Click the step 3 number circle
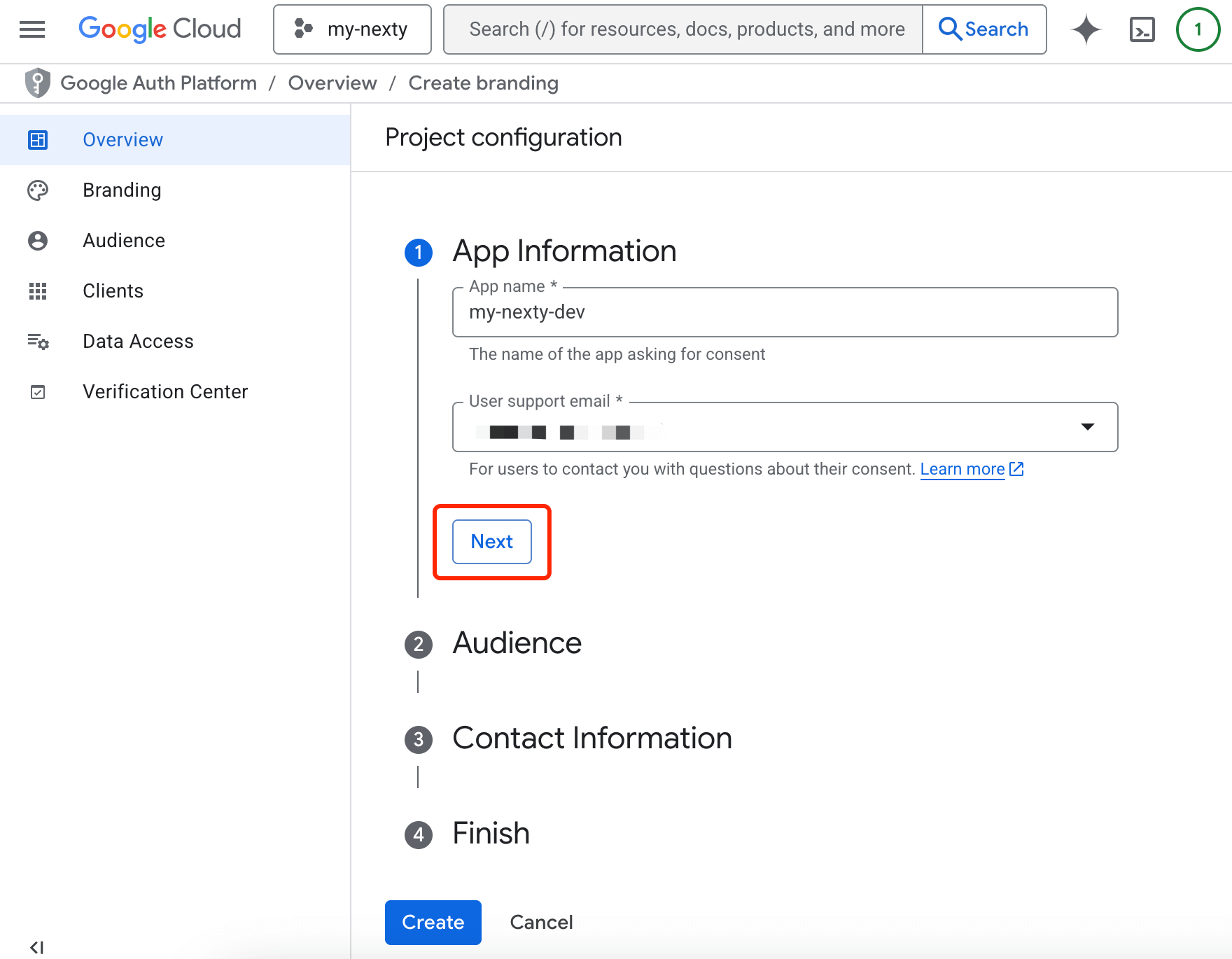The image size is (1232, 959). click(419, 739)
